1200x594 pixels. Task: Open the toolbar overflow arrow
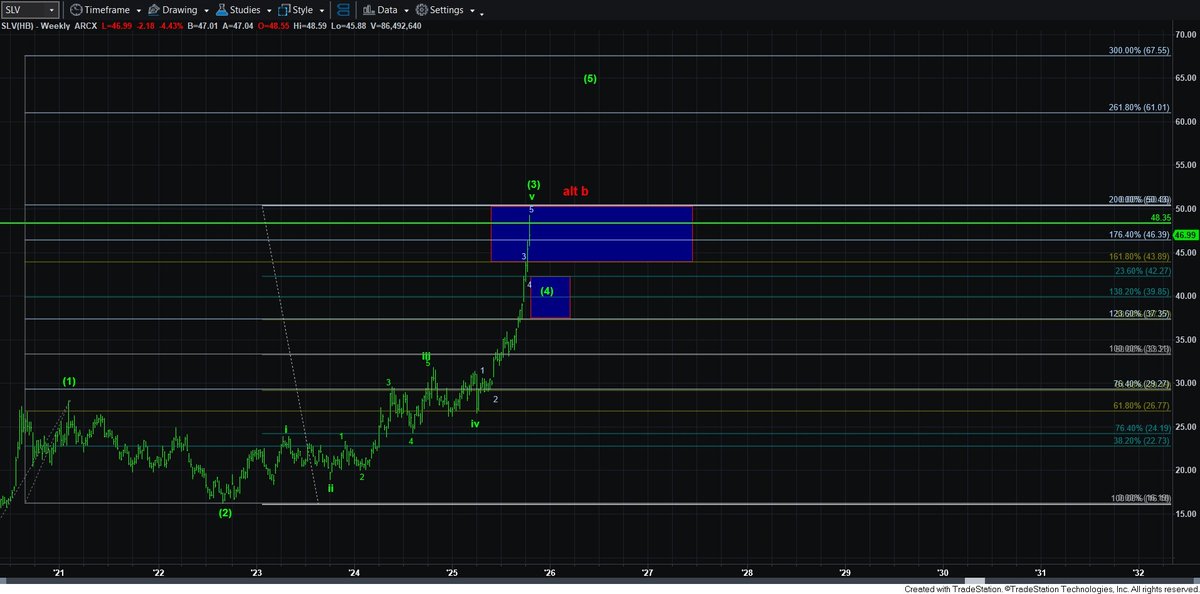coord(482,13)
